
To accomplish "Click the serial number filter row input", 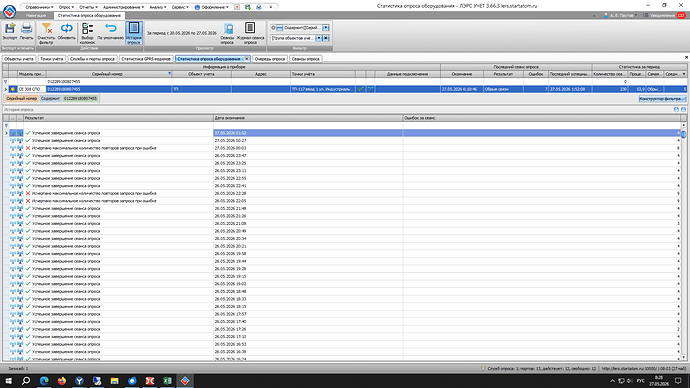I will [x=109, y=81].
